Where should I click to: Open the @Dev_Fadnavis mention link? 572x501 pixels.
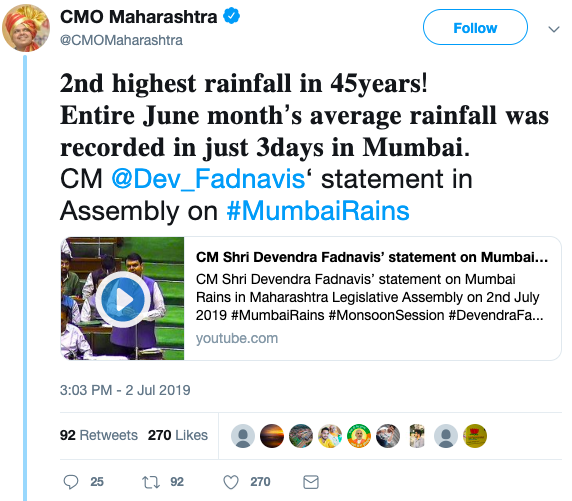pyautogui.click(x=208, y=179)
